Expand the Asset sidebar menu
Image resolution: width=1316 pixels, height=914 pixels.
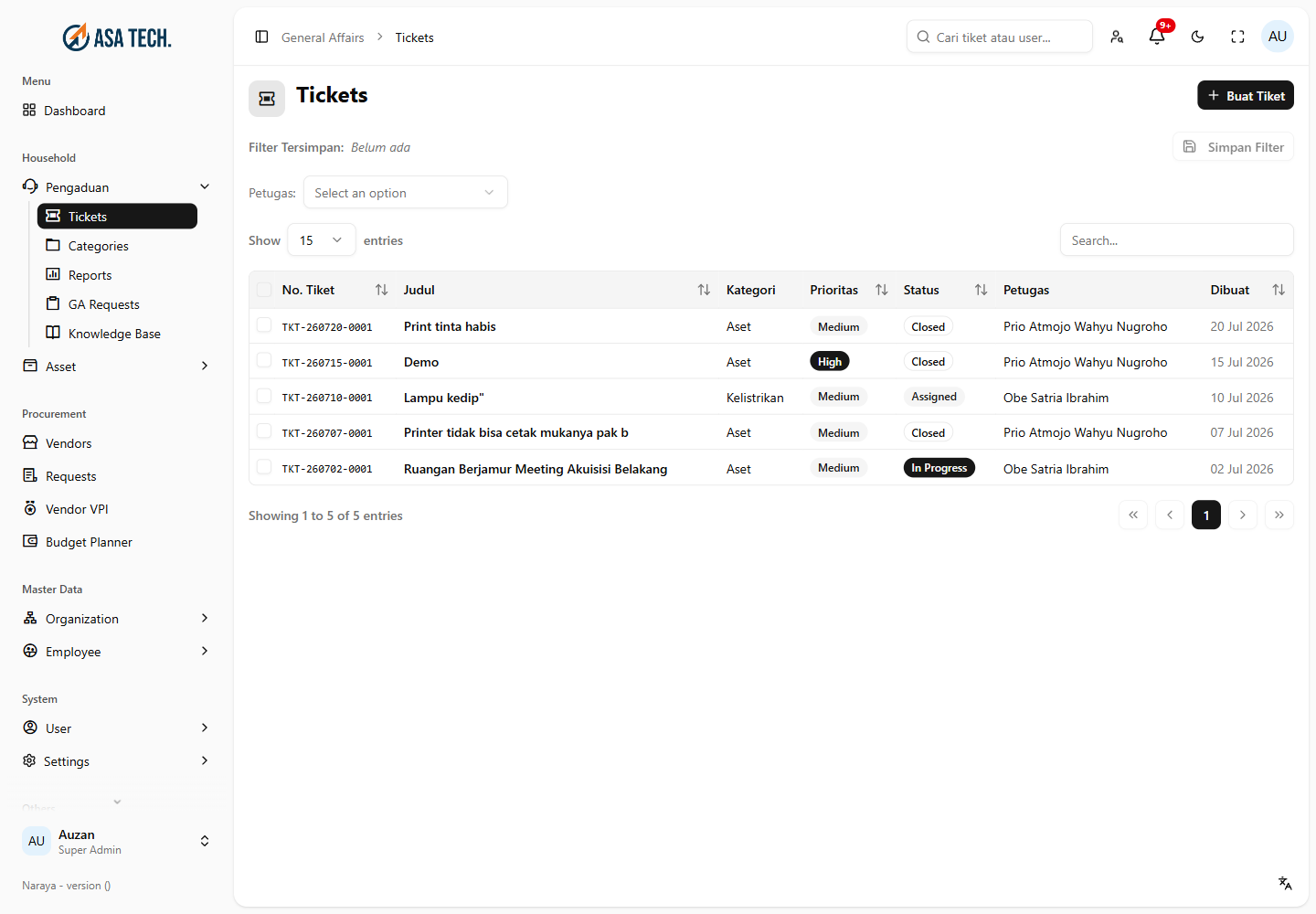pyautogui.click(x=115, y=367)
